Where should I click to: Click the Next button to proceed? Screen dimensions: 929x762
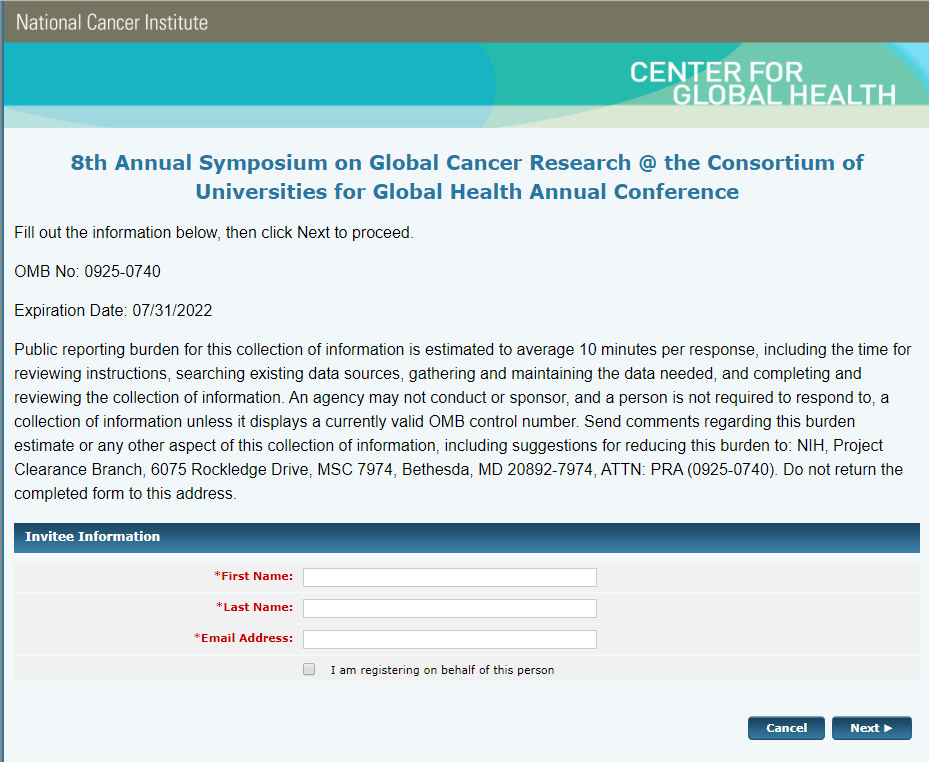click(x=870, y=728)
